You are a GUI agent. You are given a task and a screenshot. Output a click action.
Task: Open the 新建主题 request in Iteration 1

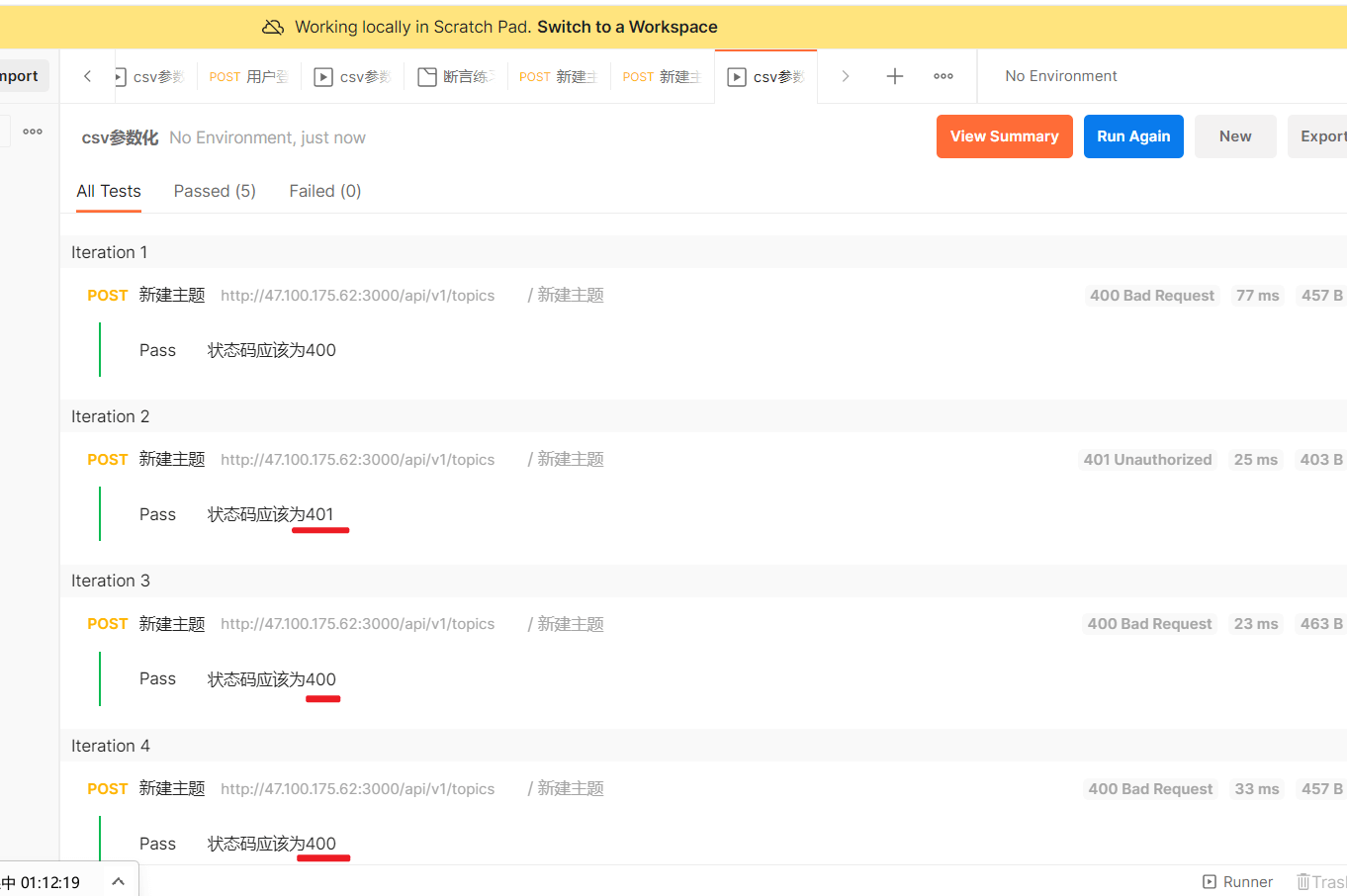[172, 295]
